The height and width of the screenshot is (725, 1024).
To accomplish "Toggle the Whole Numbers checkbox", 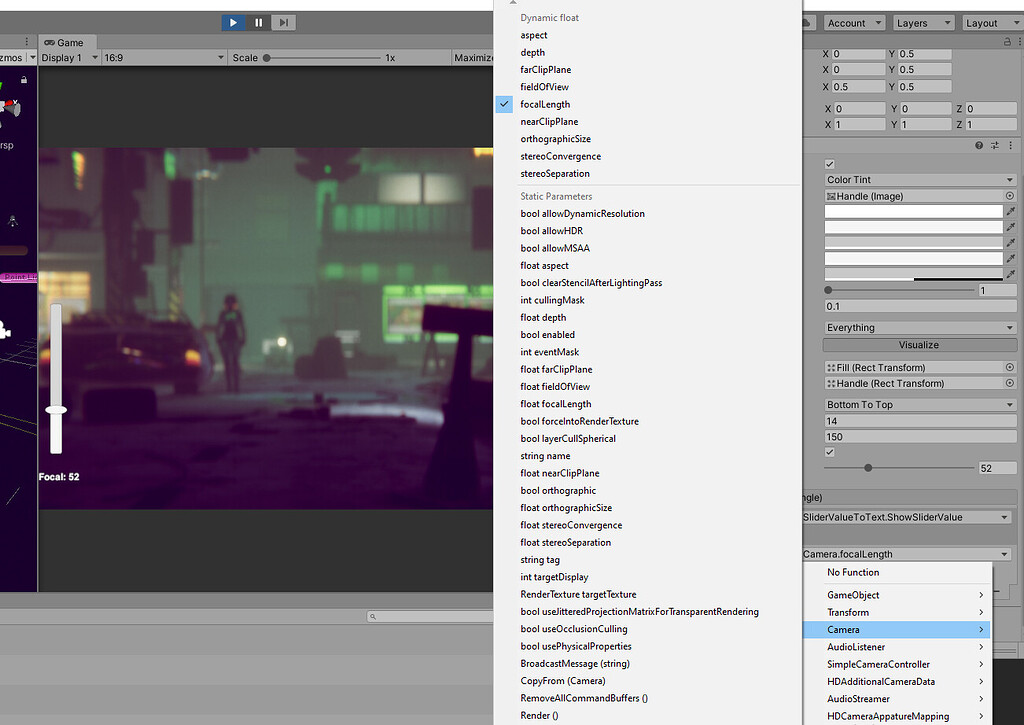I will pos(829,452).
